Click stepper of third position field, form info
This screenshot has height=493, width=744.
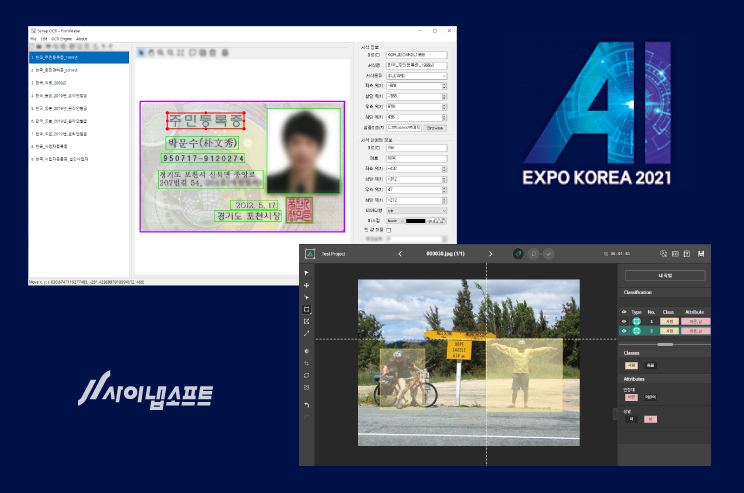tap(444, 107)
